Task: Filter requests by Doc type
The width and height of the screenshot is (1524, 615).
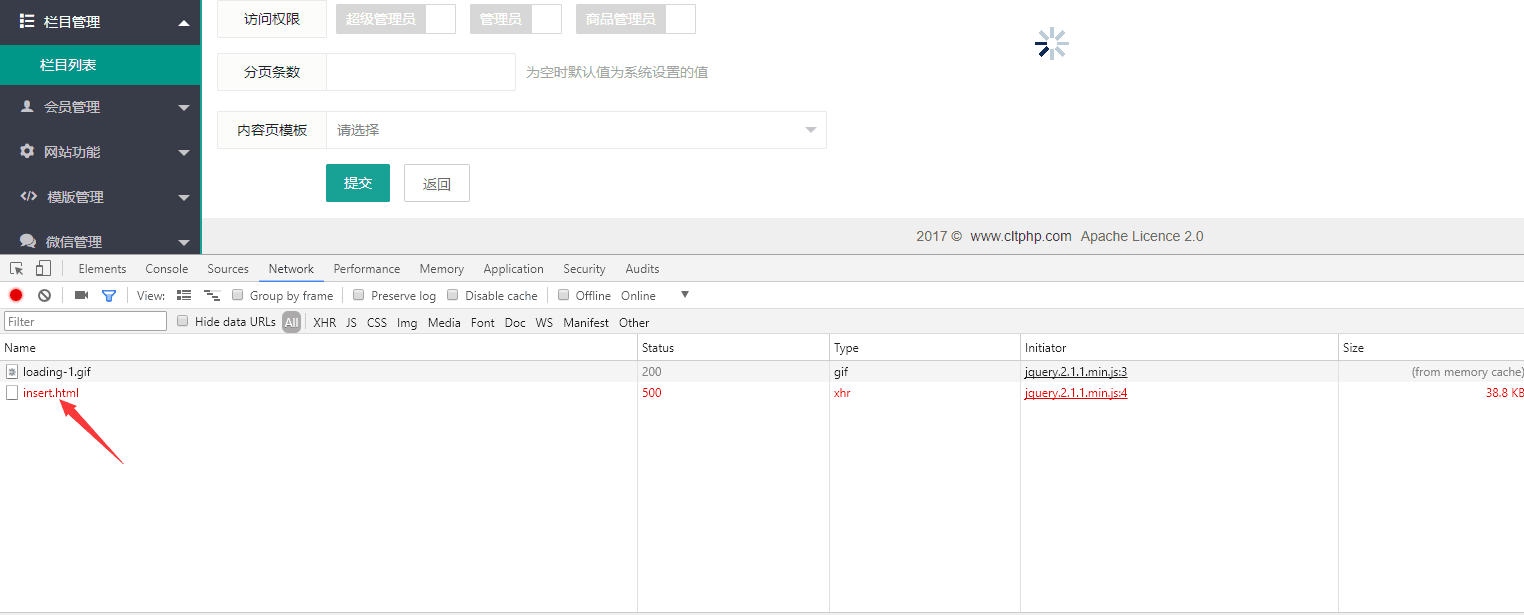Action: coord(515,322)
